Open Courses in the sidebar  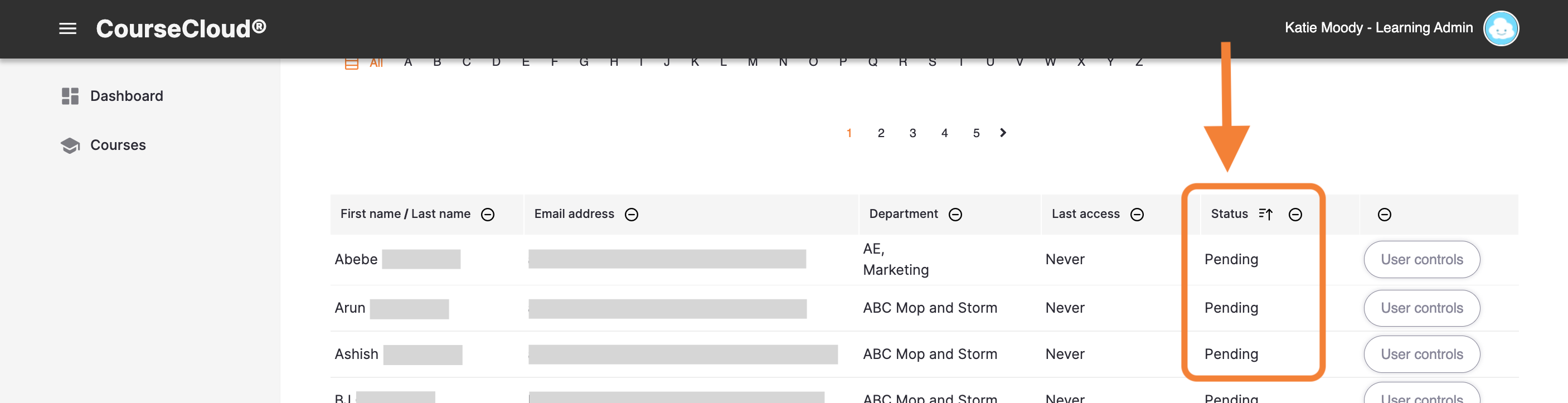[118, 145]
